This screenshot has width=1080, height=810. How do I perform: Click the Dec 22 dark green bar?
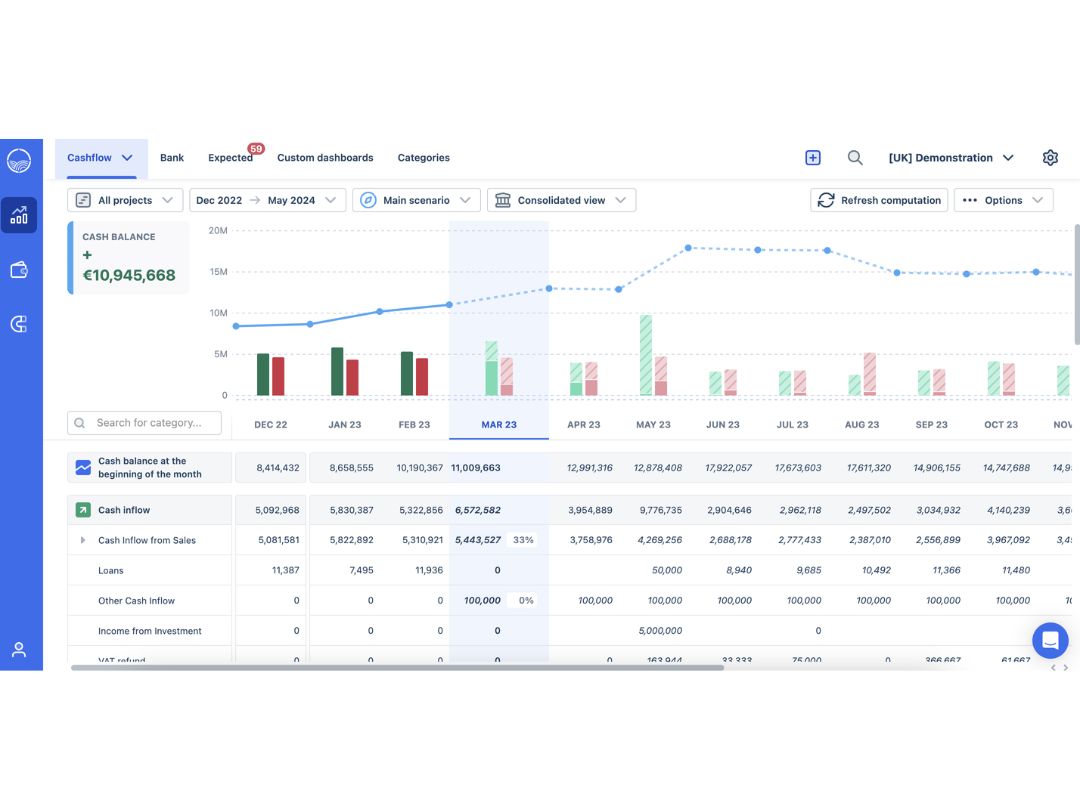263,375
